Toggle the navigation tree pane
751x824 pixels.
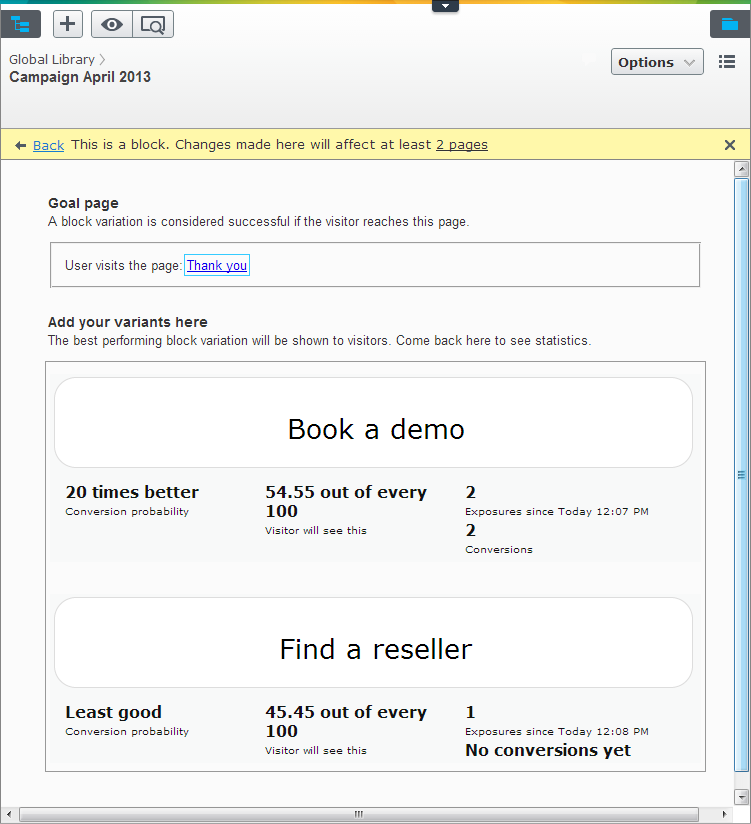[20, 24]
